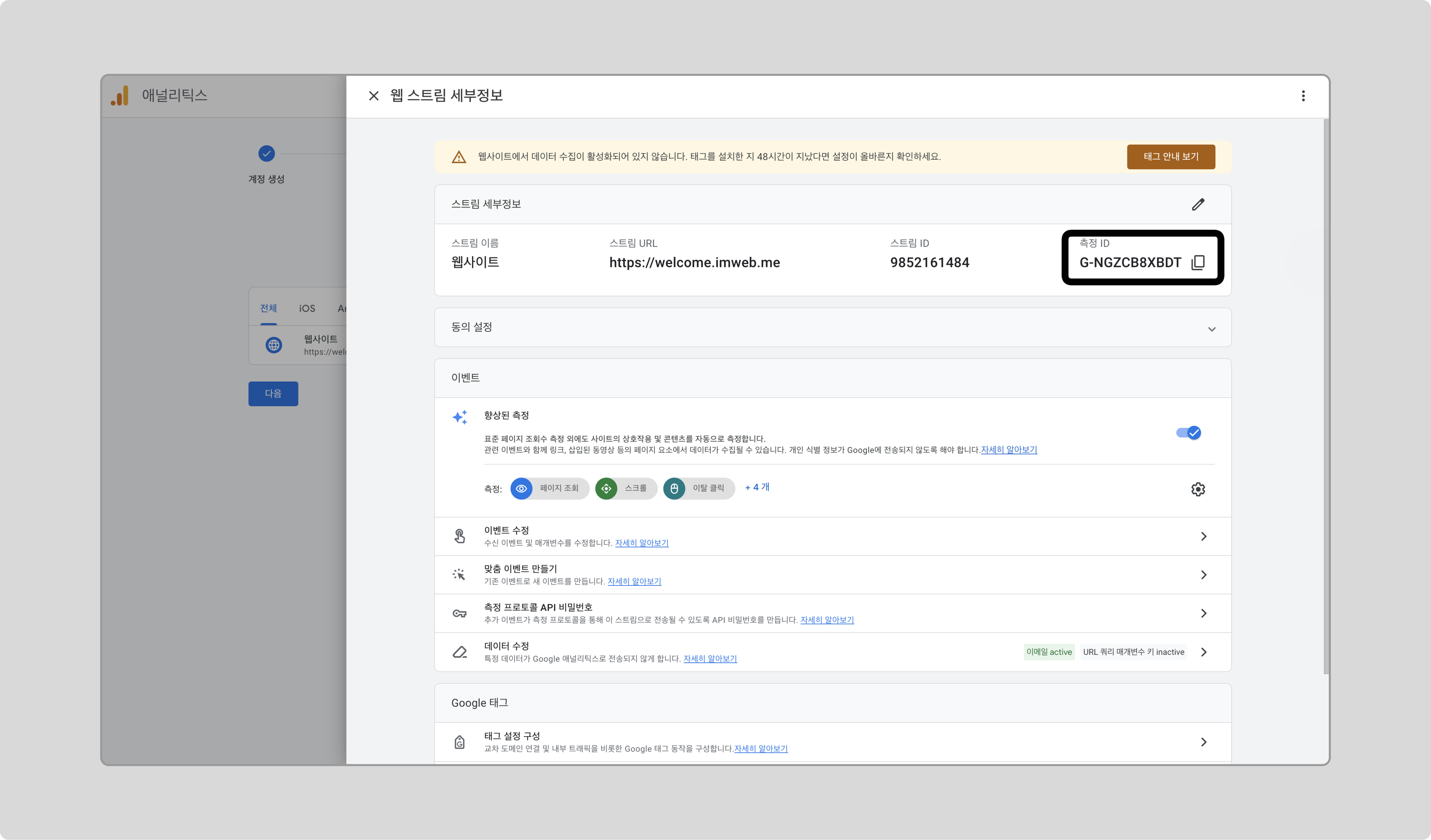
Task: Click the 이탈 클릭 mouse chip icon
Action: coord(673,489)
